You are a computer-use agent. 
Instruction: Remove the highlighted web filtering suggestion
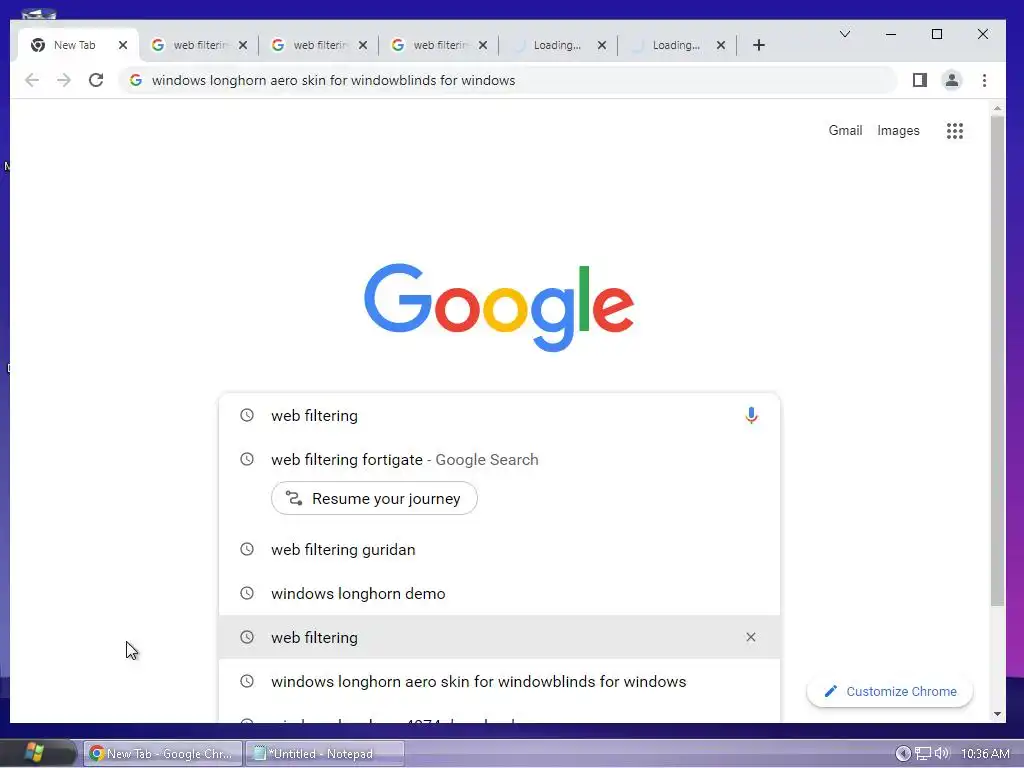click(x=750, y=637)
